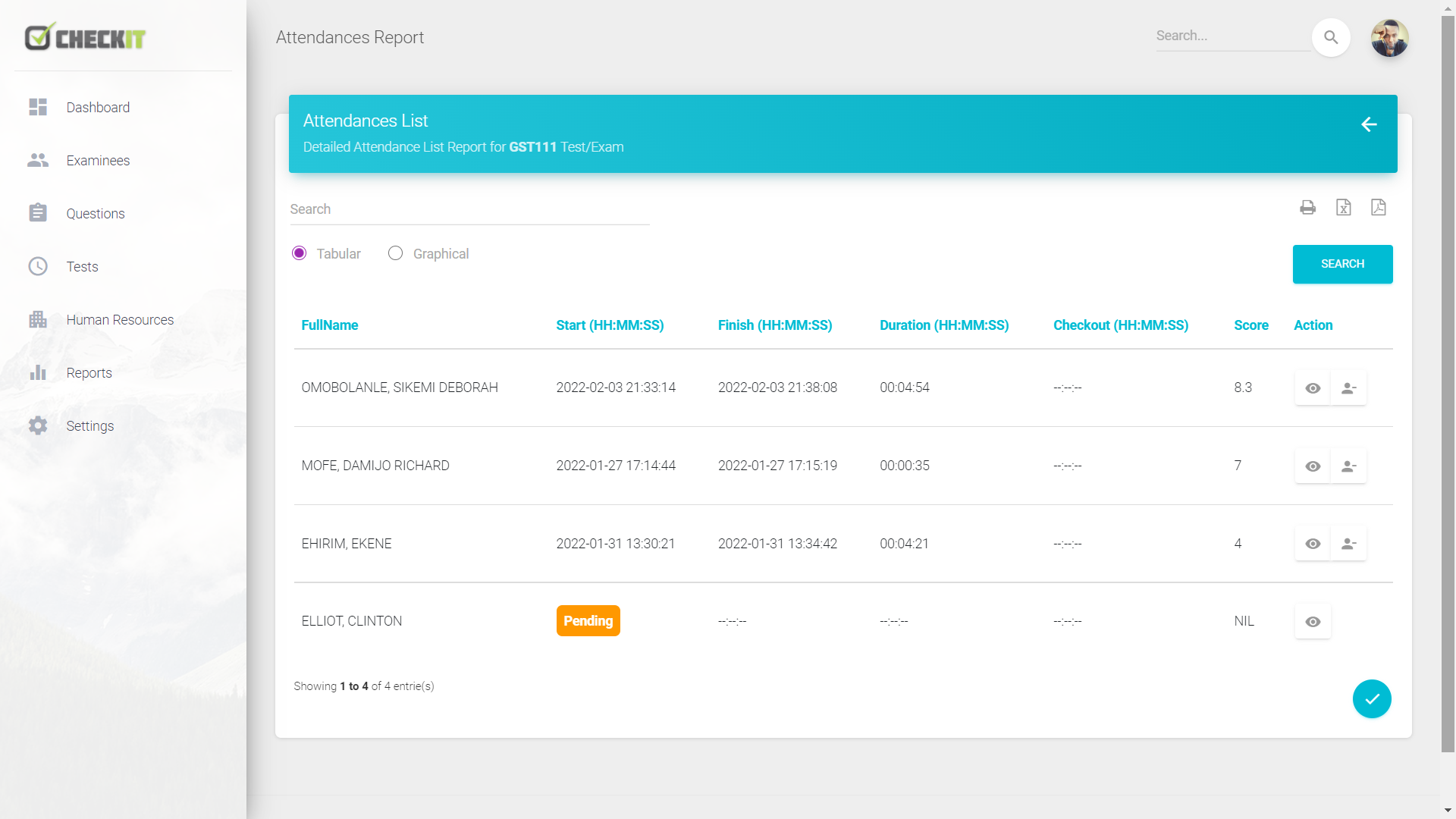Select the Graphical radio option
1456x819 pixels.
(395, 253)
